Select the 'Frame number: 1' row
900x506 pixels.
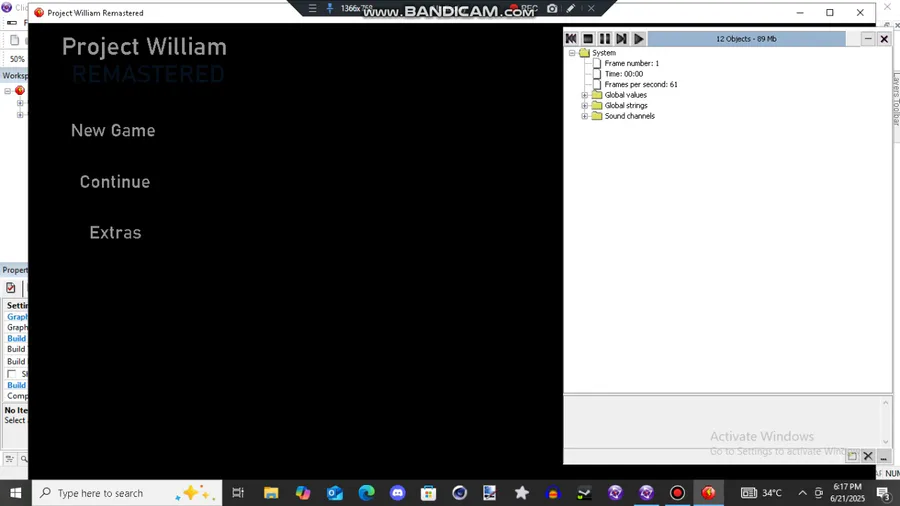click(x=631, y=63)
